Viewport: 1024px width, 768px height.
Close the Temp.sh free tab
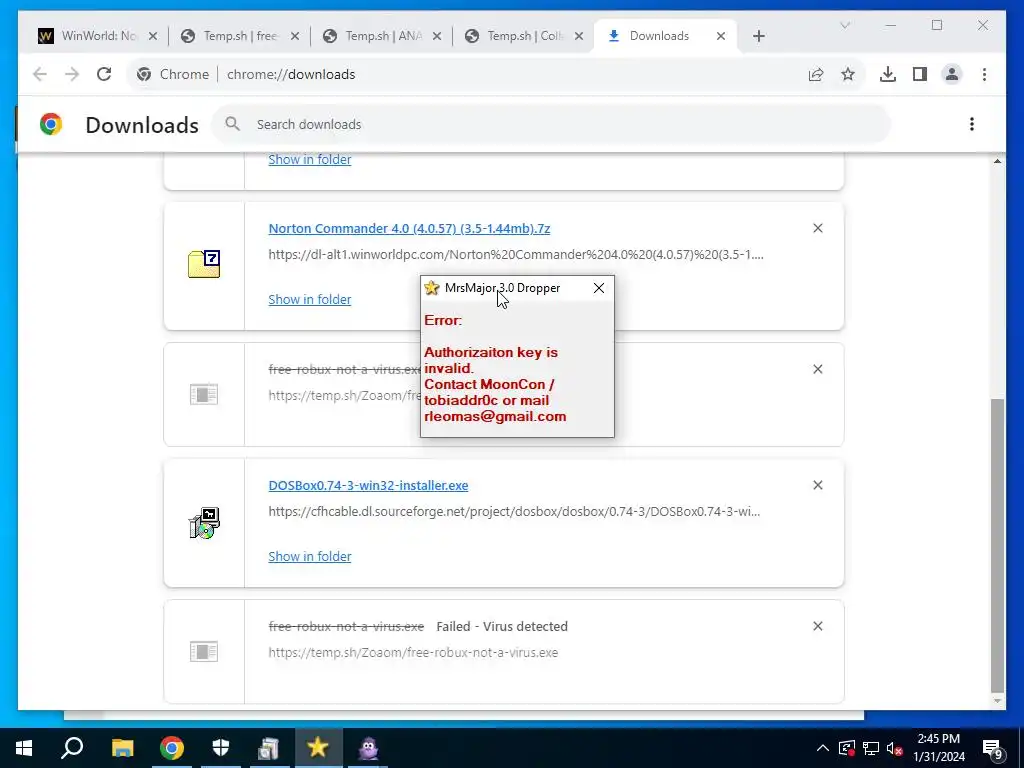295,36
